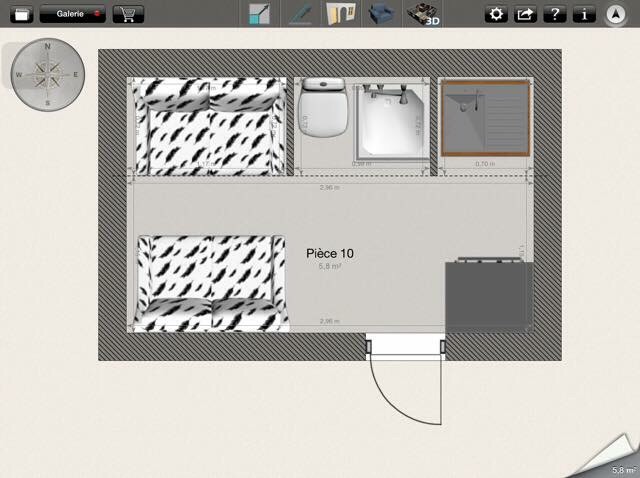Collapse the toolbar with up arrow
Screen dimensions: 640x478
617,14
